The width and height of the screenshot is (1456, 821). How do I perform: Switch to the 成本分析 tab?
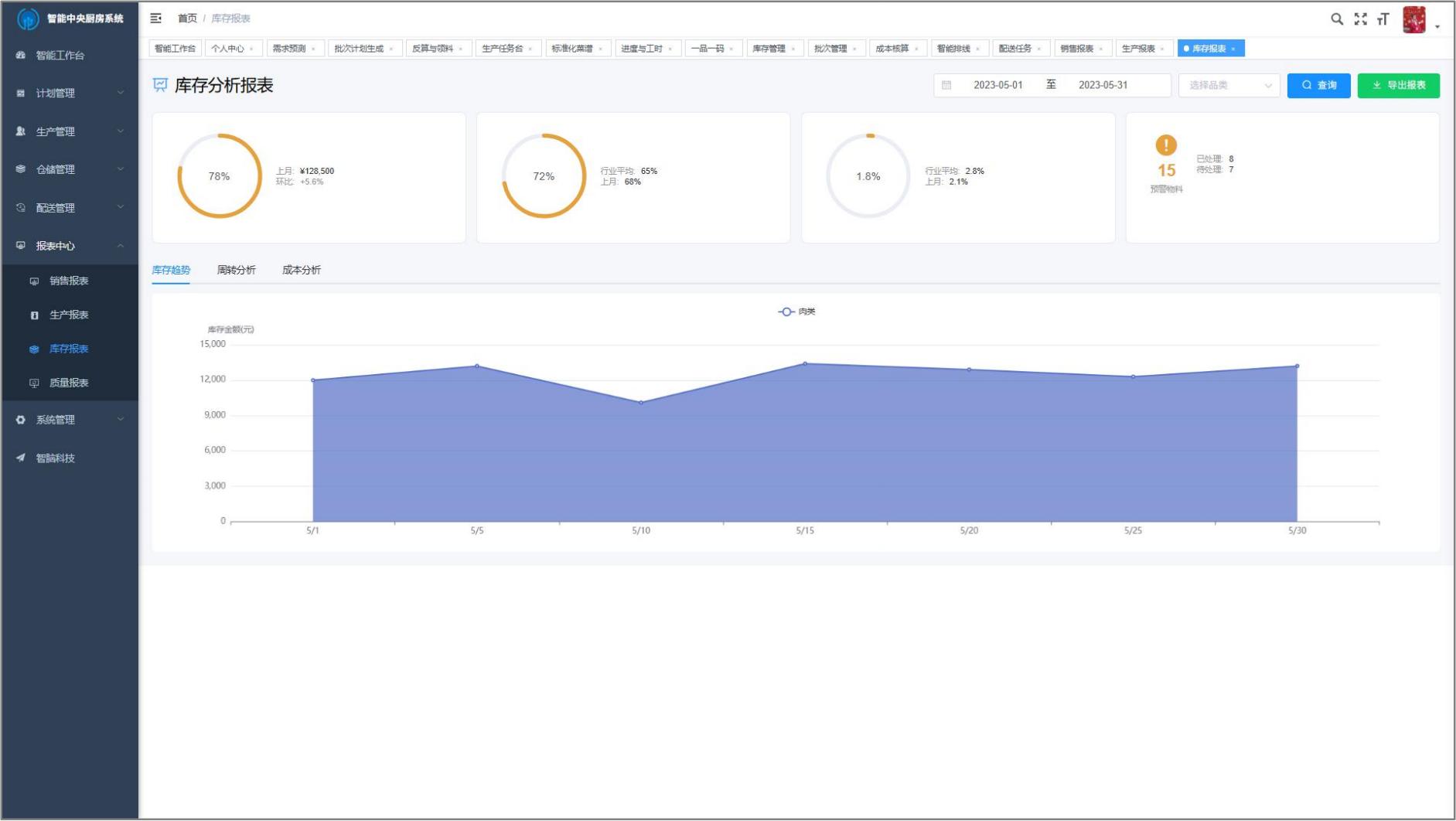pyautogui.click(x=301, y=270)
